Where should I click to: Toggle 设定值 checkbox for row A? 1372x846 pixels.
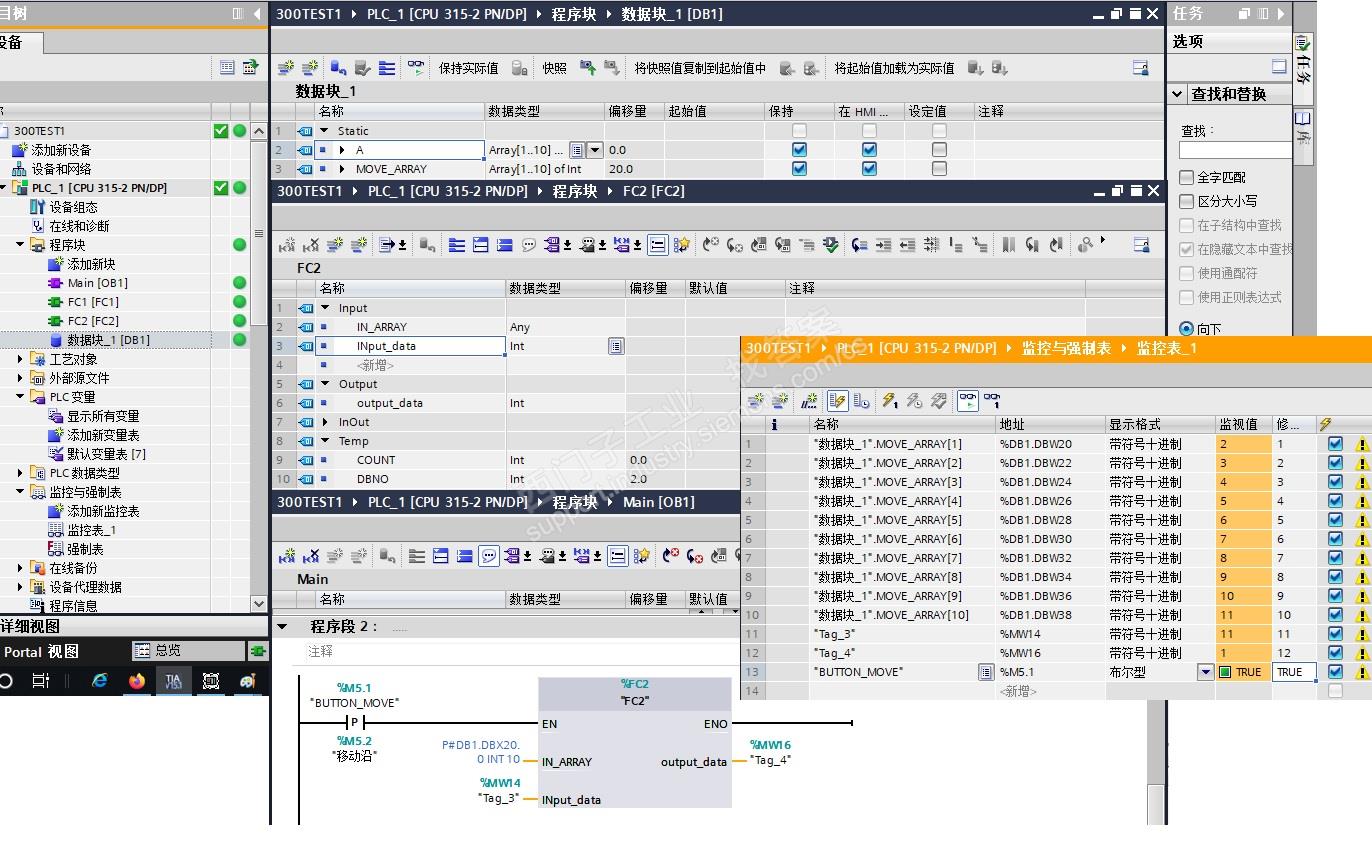pos(939,150)
